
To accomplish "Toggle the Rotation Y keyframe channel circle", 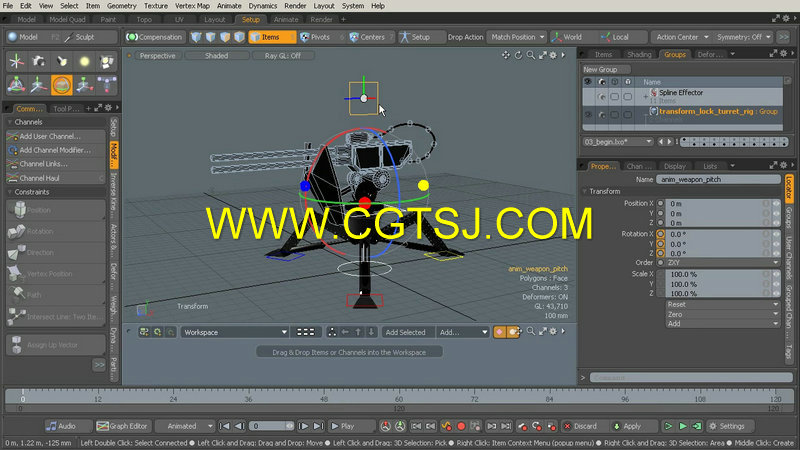I will (661, 244).
